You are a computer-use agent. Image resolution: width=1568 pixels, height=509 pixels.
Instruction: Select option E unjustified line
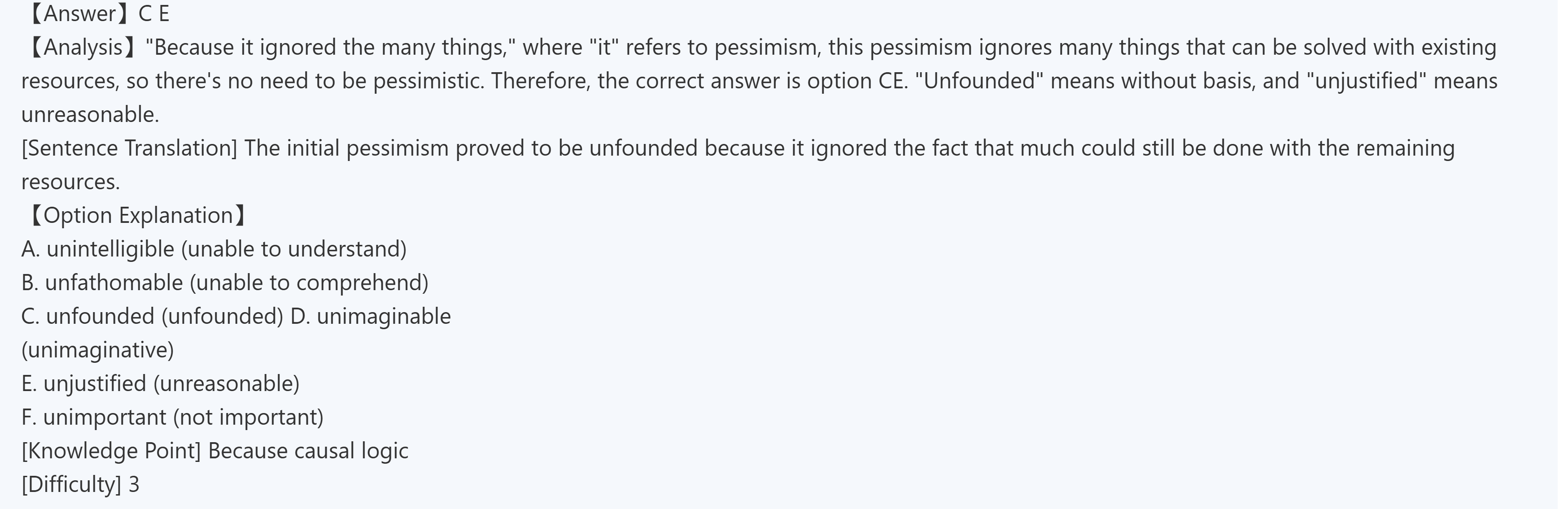160,384
